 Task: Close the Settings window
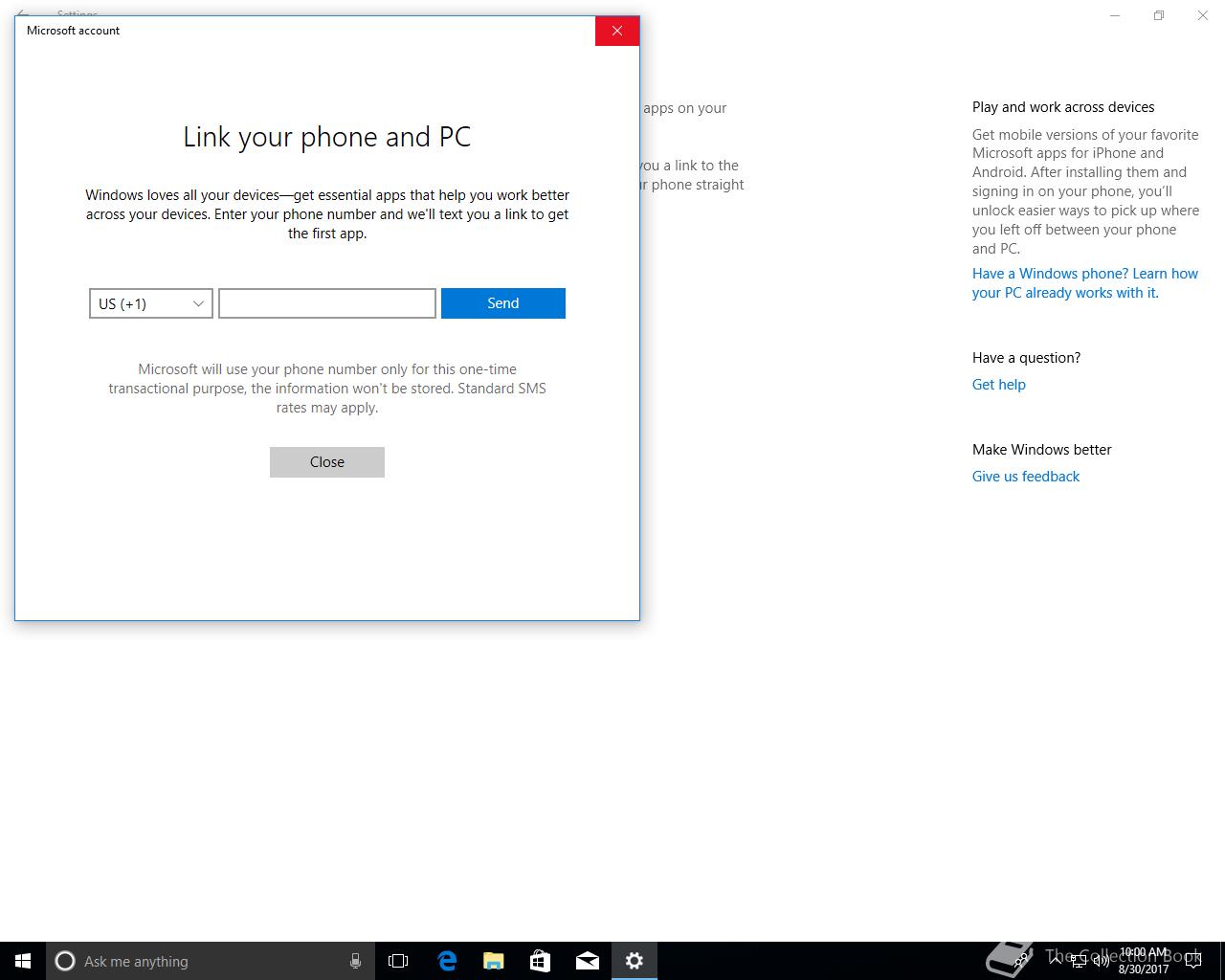1203,15
